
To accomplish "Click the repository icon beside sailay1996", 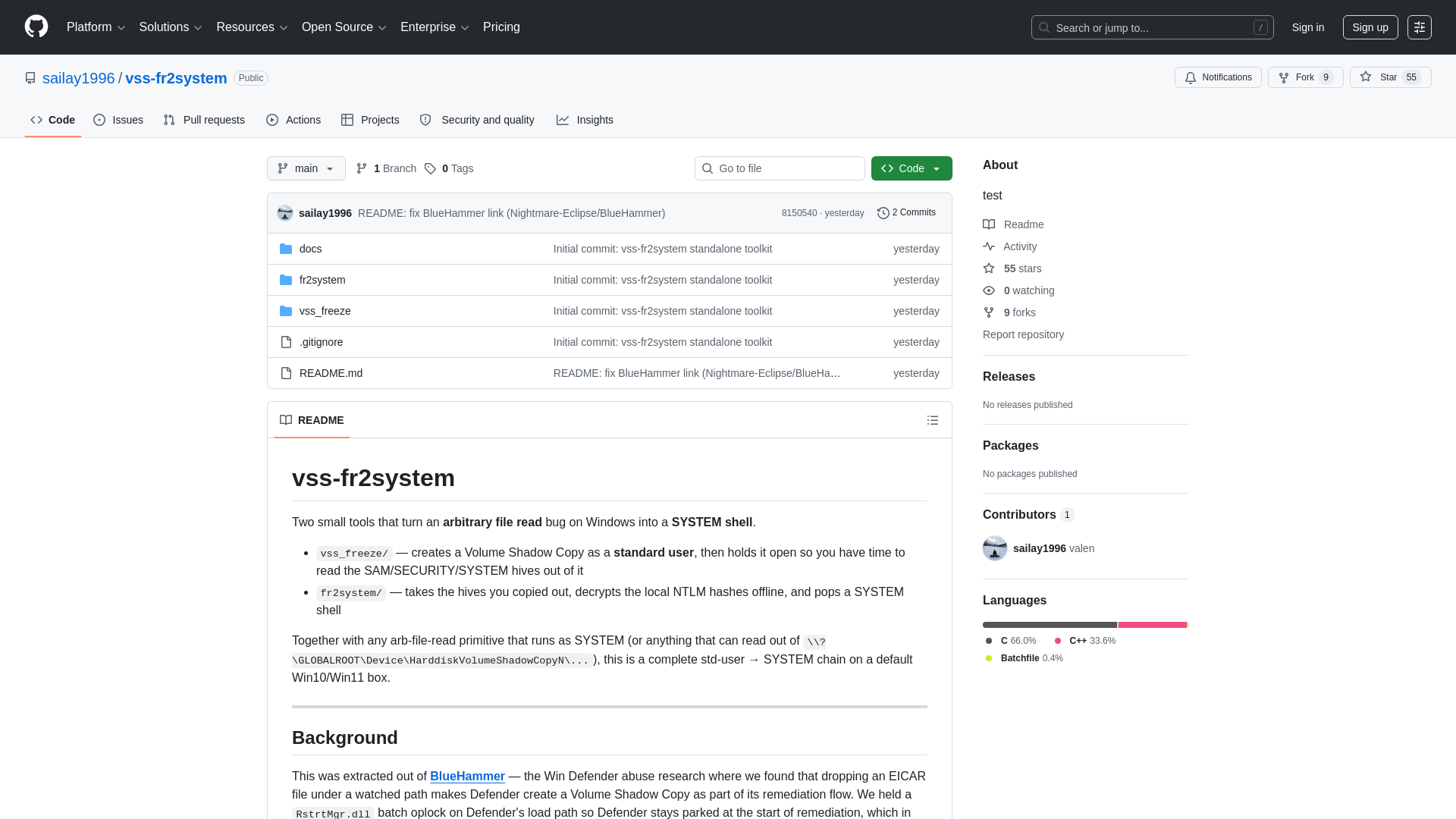I will [30, 78].
